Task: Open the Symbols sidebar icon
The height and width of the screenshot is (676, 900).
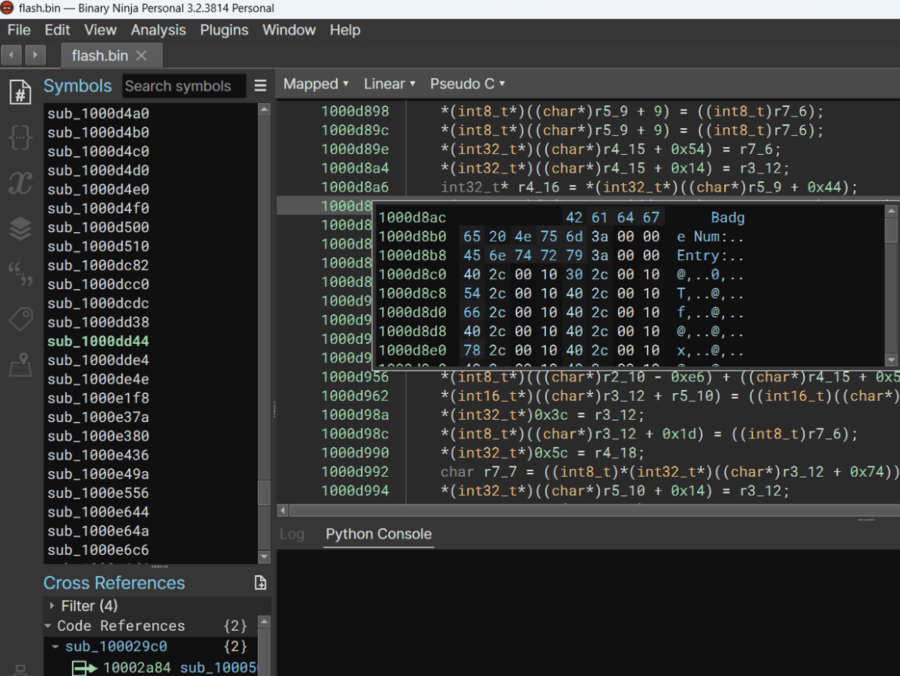Action: click(x=20, y=92)
